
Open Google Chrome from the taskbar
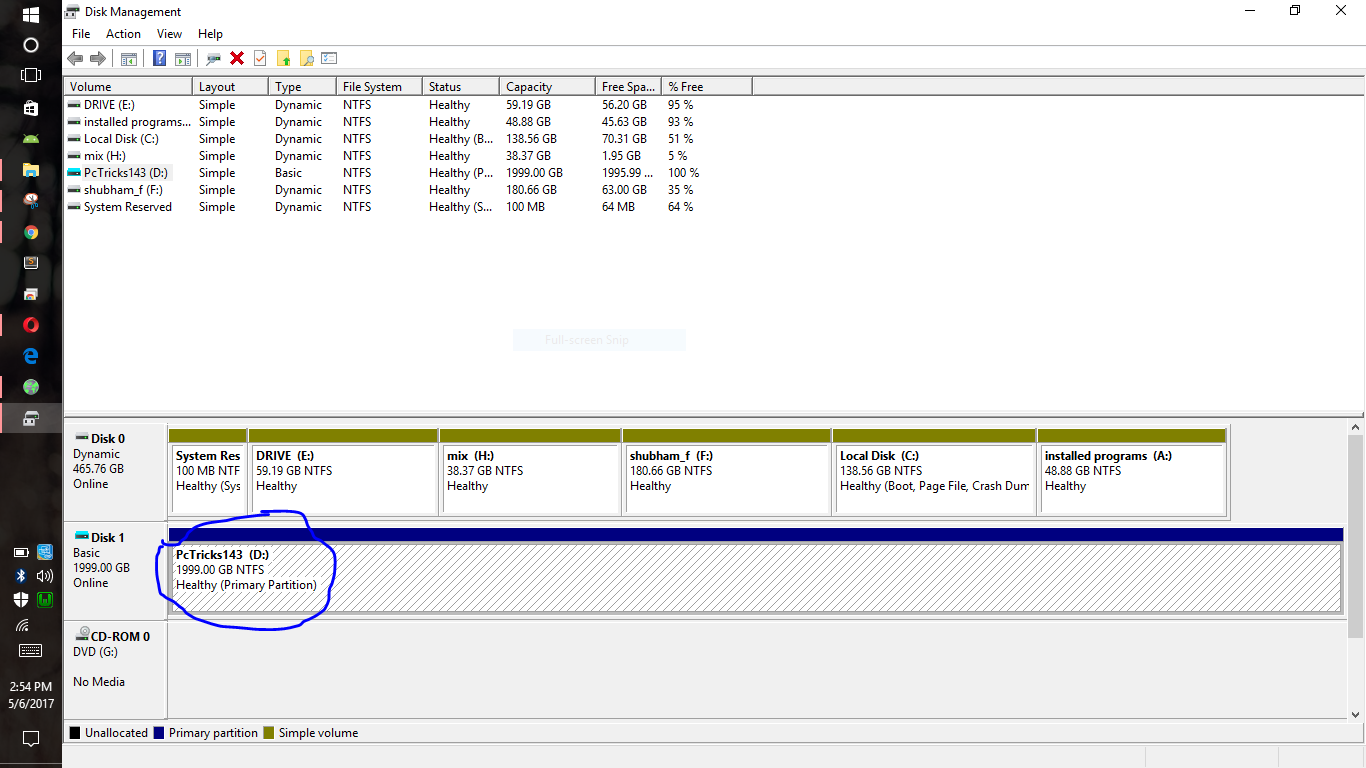[30, 232]
